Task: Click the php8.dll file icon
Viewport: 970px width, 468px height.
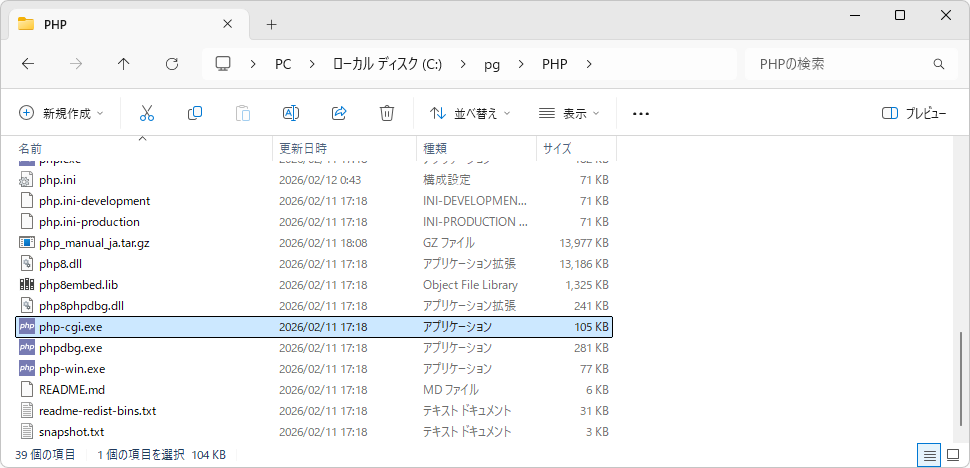Action: point(26,264)
